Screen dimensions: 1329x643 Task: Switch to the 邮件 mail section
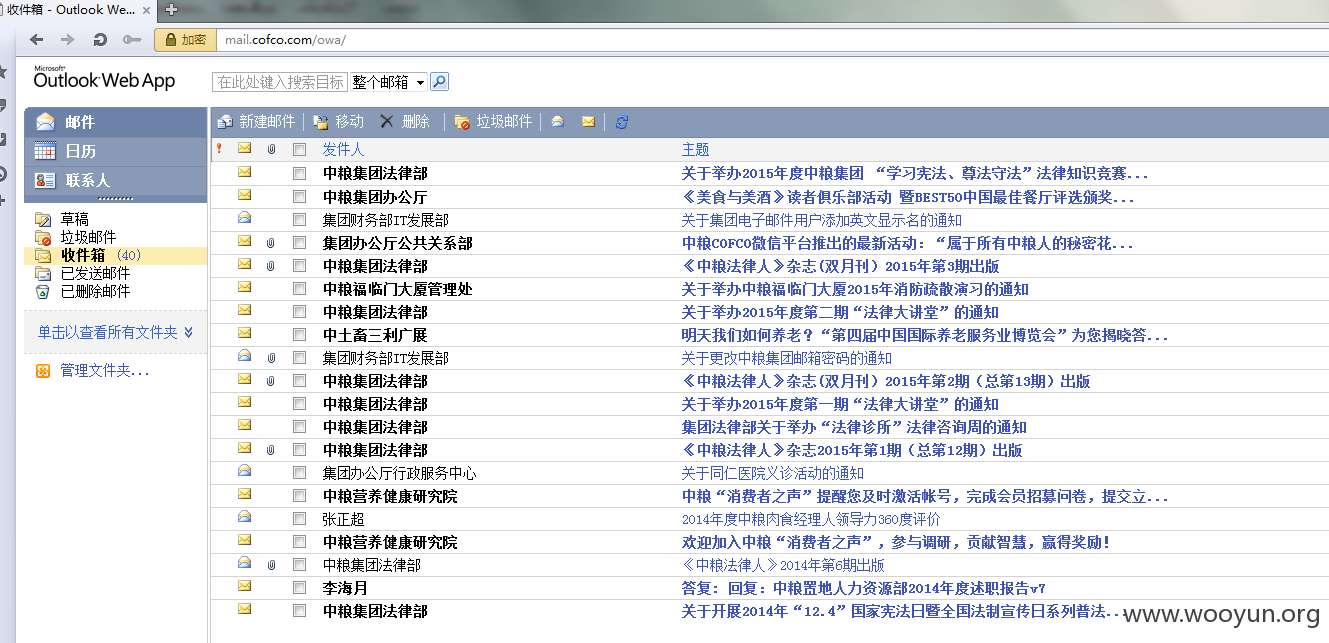pos(116,122)
